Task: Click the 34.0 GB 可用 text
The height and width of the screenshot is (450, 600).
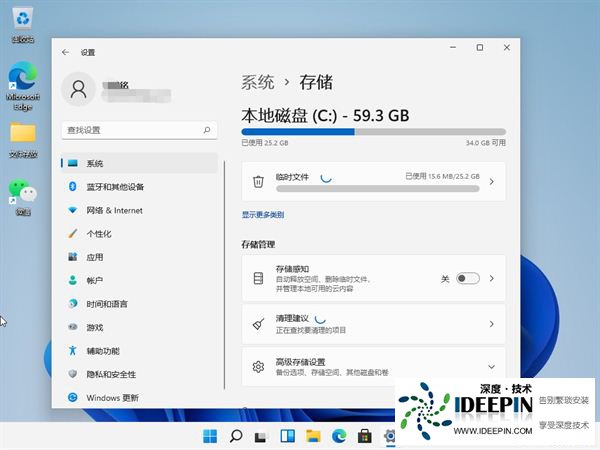Action: (x=486, y=143)
